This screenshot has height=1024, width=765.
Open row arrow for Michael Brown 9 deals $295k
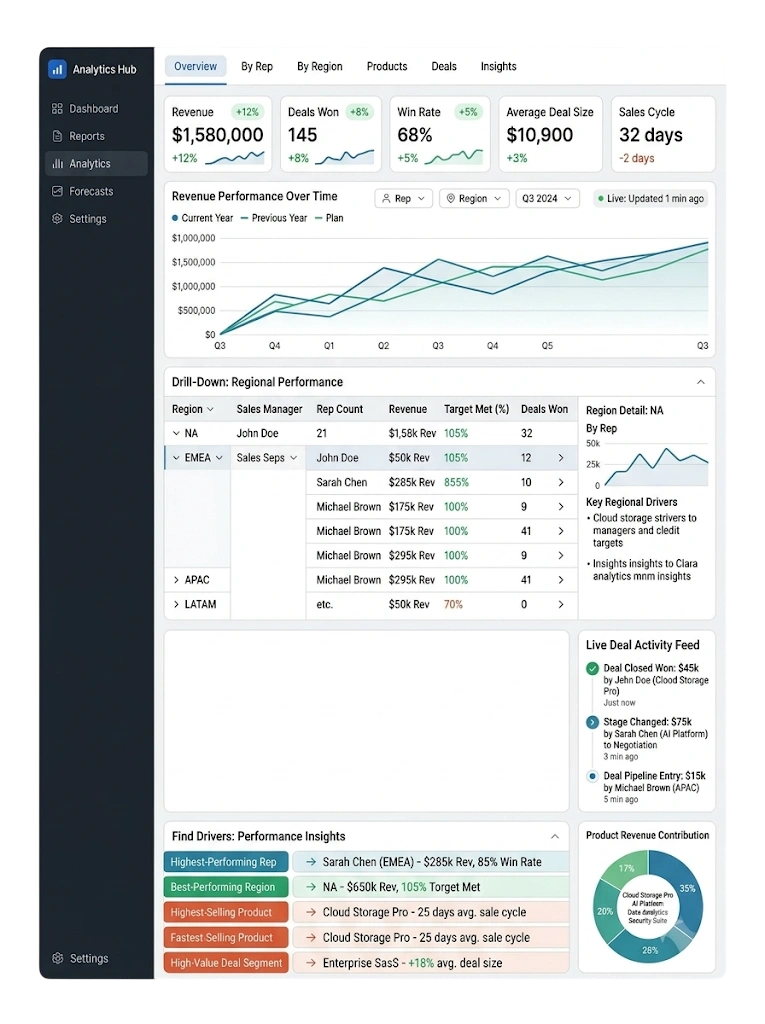coord(561,555)
